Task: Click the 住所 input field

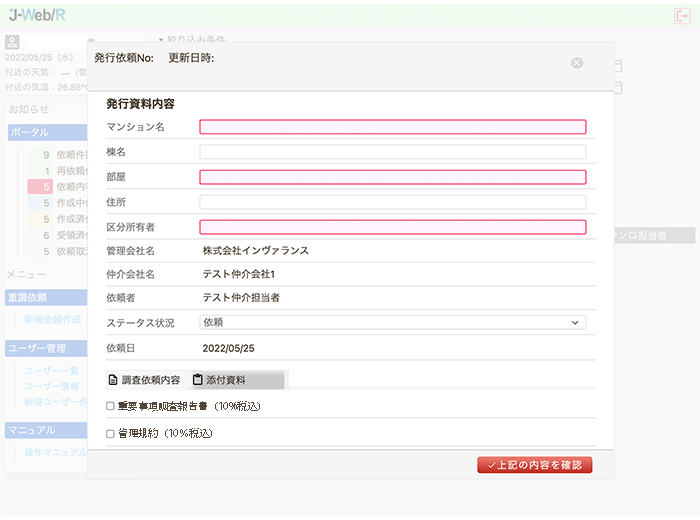Action: 392,202
